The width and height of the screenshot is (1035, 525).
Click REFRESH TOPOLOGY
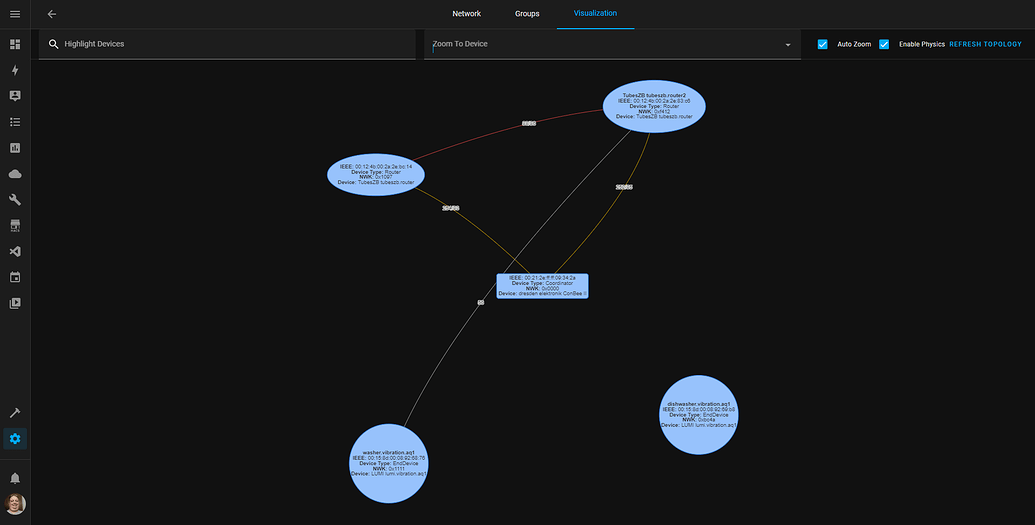pos(985,44)
